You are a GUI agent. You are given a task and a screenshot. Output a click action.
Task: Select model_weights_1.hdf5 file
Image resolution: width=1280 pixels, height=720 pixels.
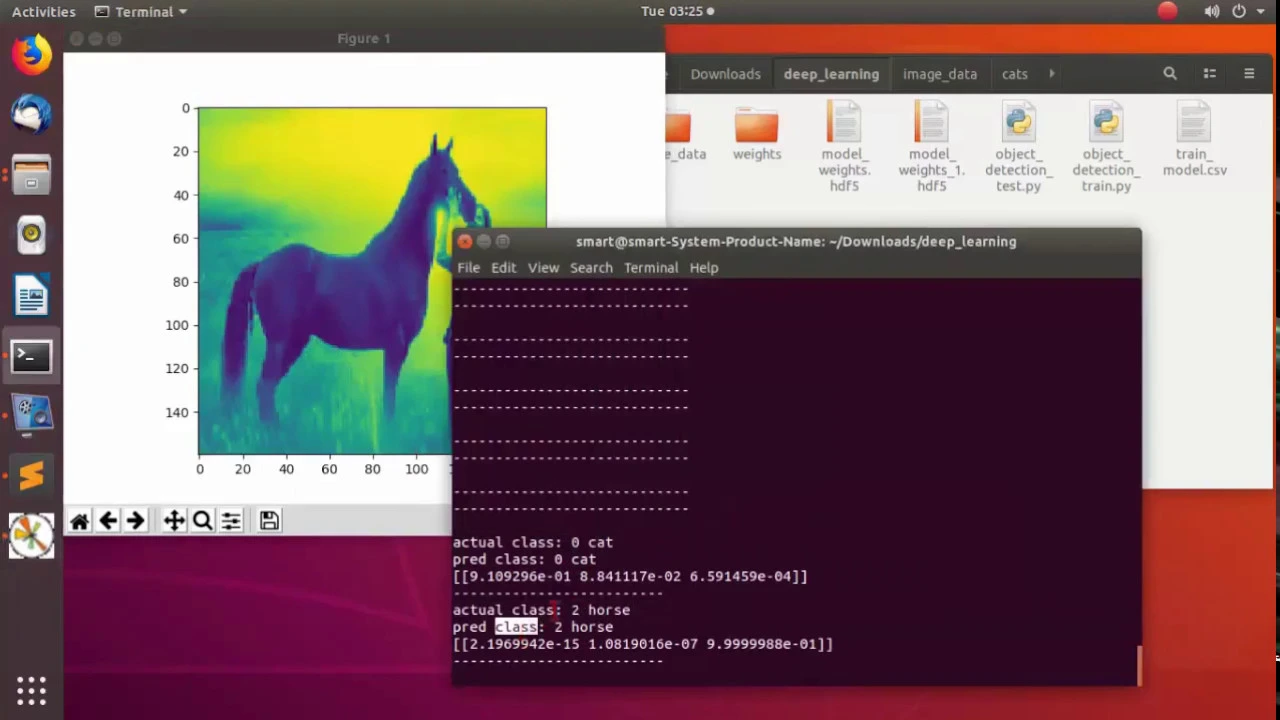[932, 148]
